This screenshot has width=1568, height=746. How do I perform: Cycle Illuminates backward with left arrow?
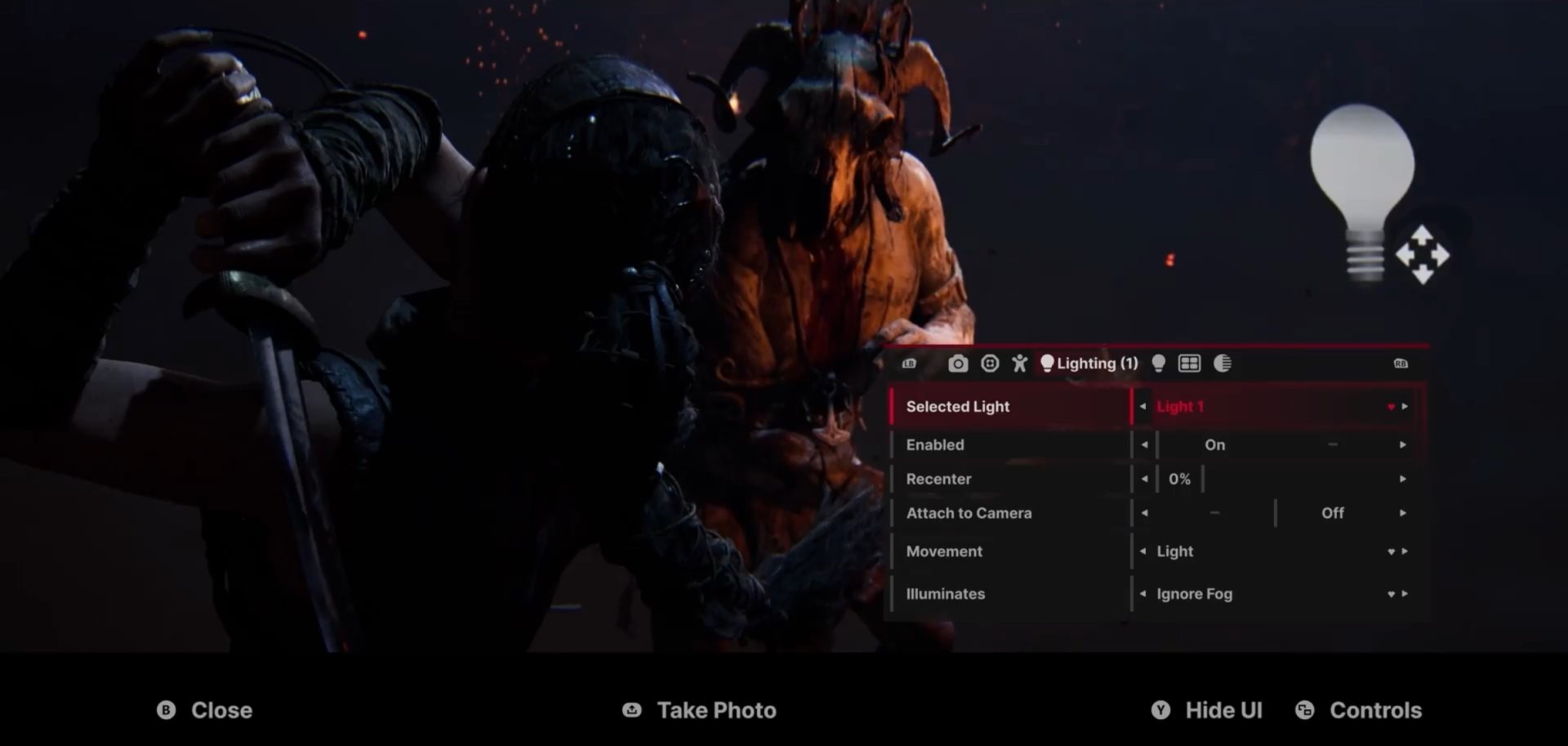[1143, 594]
